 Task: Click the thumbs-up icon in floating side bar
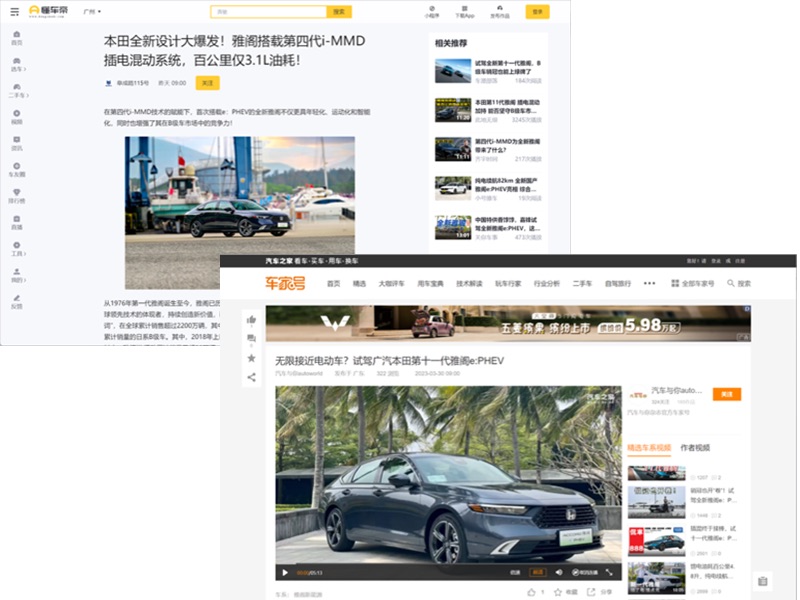click(x=252, y=320)
